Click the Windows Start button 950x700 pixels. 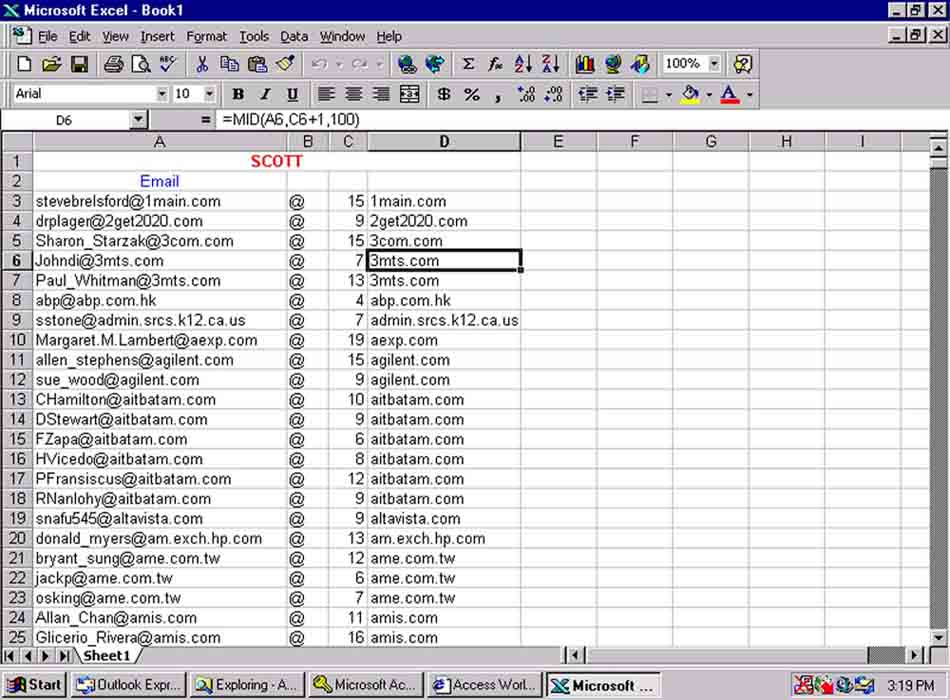point(34,685)
